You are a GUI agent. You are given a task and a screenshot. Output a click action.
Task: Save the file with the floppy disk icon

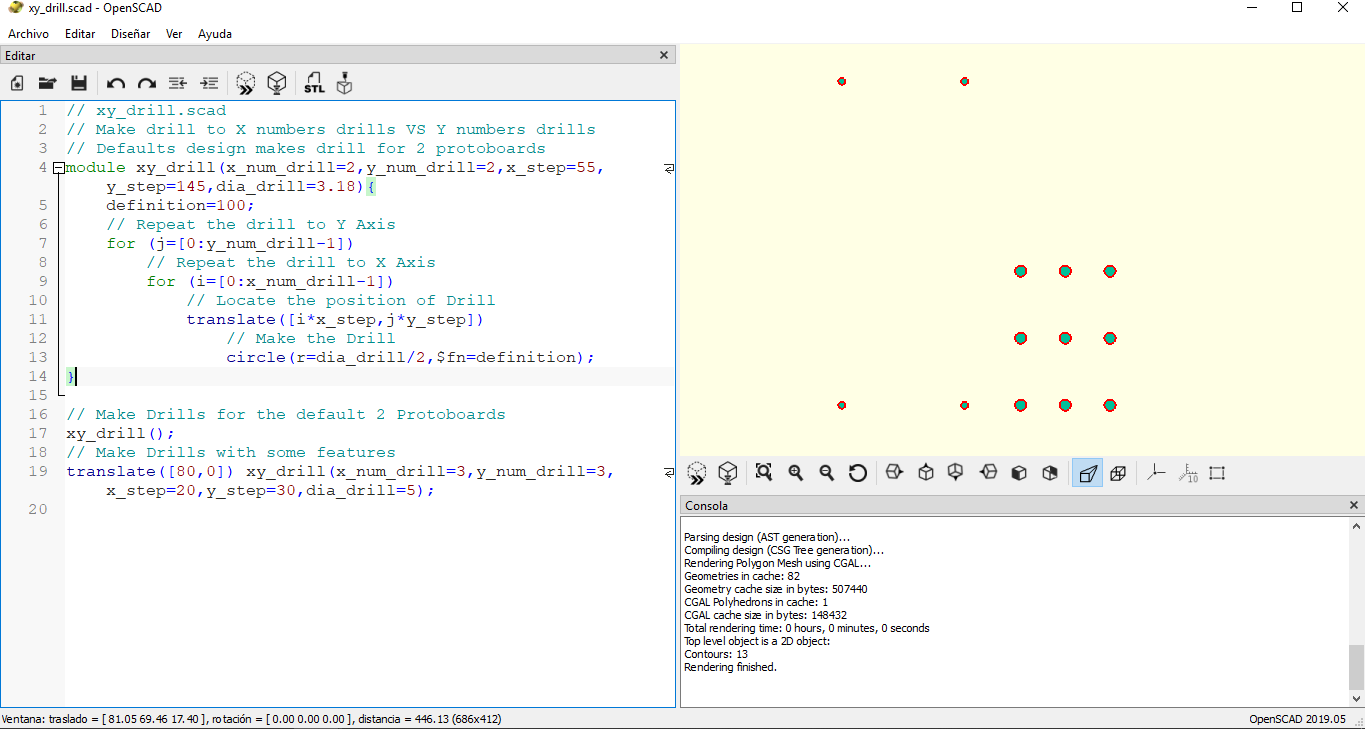78,83
